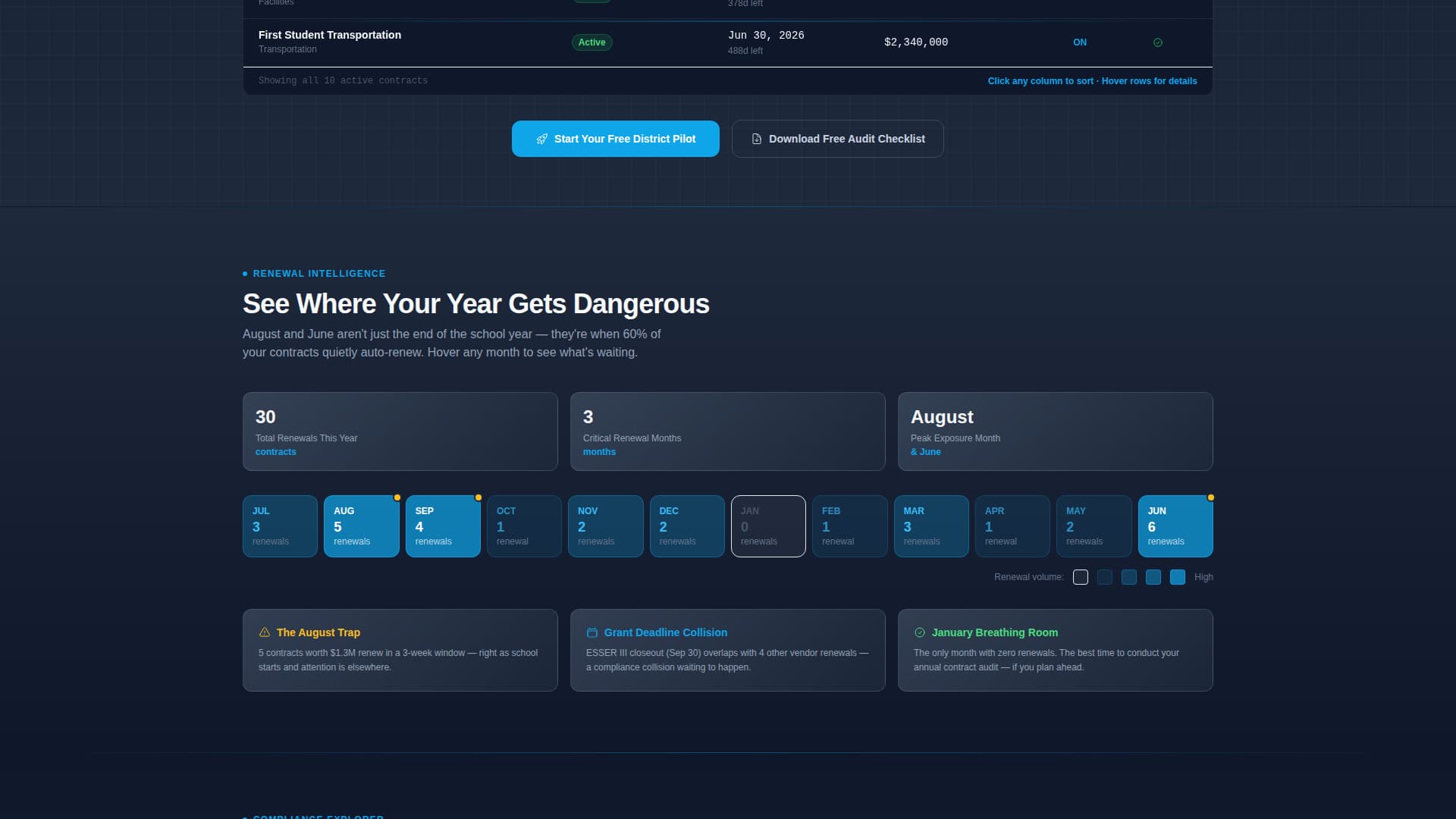Select the SEP month tile with 4 renewals

443,526
